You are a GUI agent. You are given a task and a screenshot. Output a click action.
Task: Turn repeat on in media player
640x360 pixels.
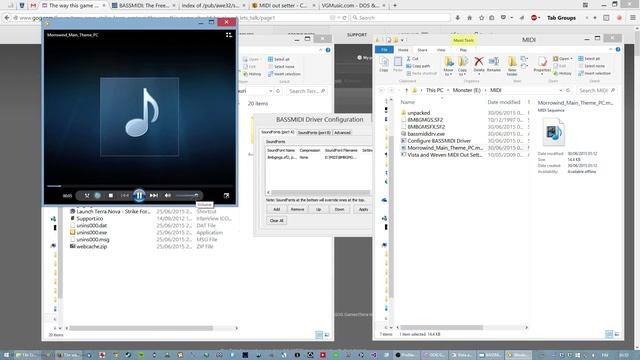pyautogui.click(x=98, y=196)
